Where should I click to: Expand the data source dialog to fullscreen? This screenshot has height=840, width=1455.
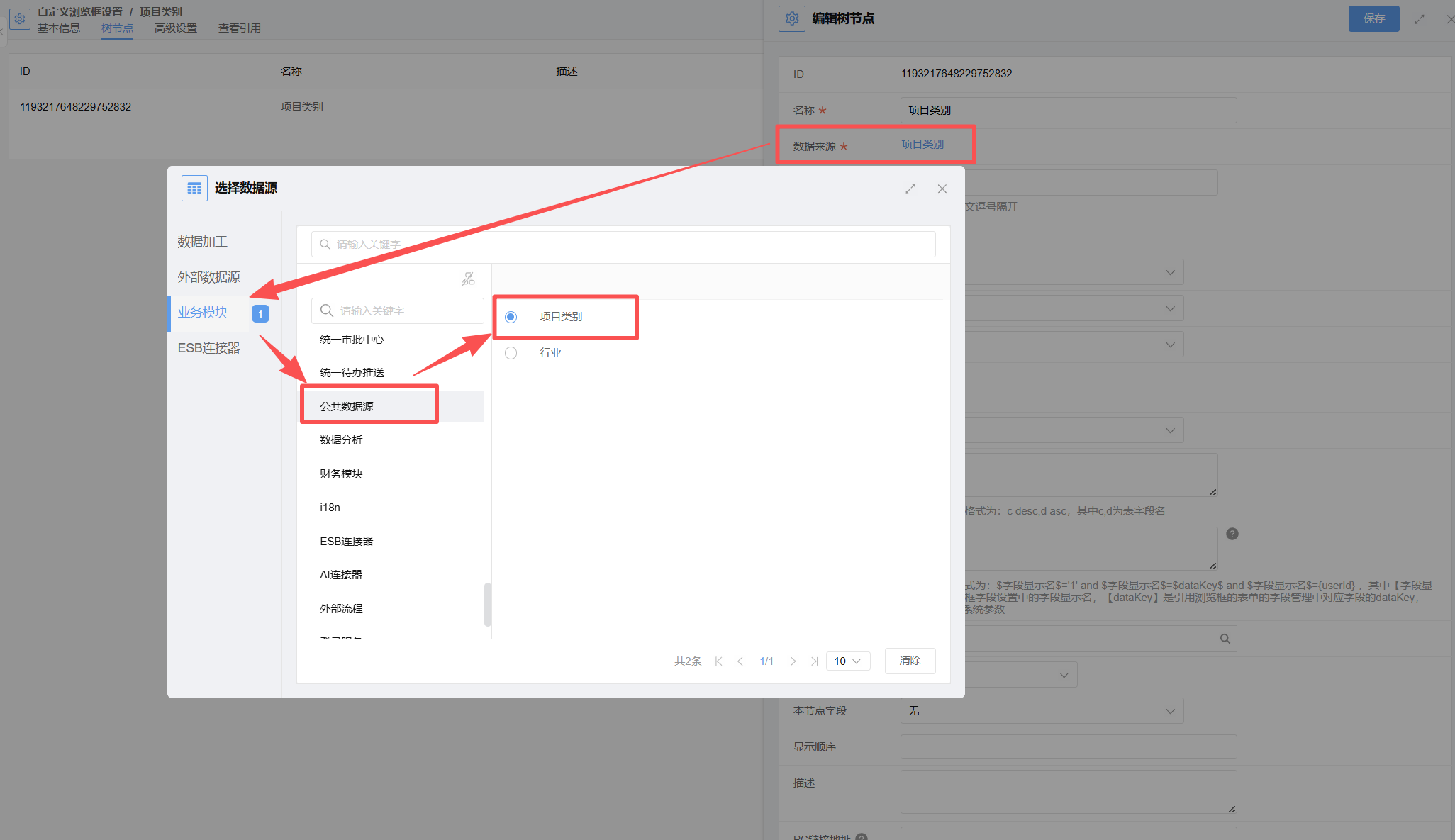910,189
